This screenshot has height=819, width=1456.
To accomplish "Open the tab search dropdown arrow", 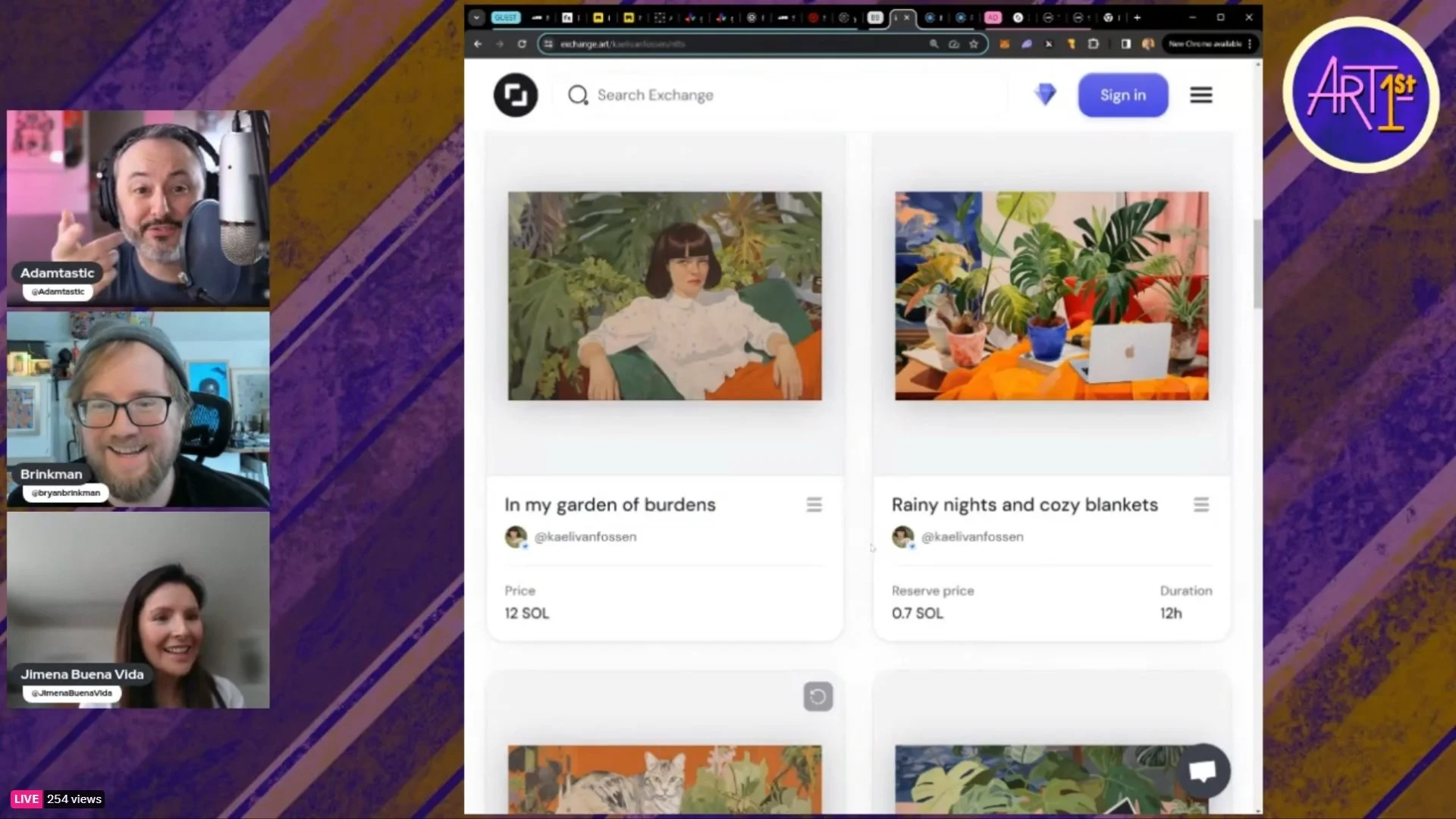I will [x=476, y=17].
